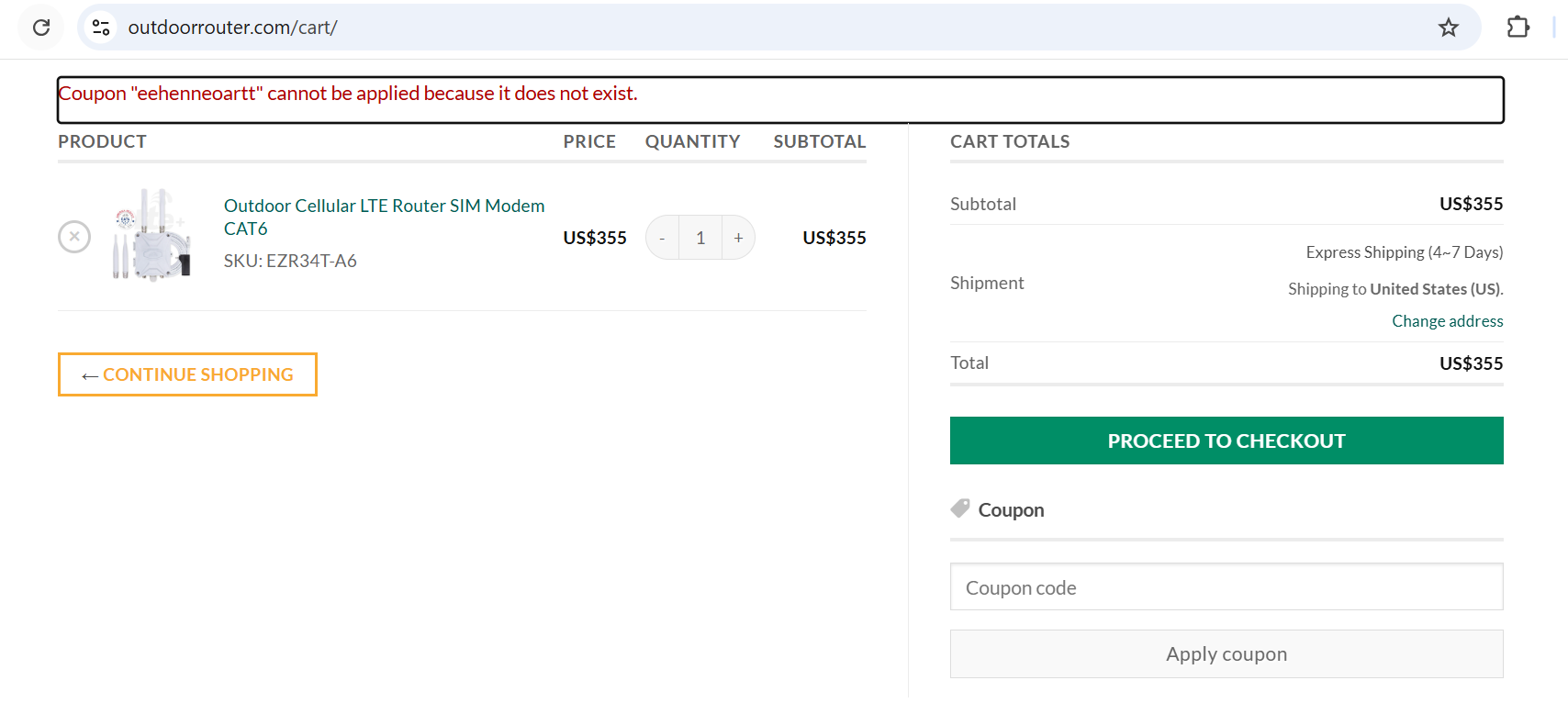Click the coupon does not exist error message
The image size is (1568, 703).
(x=348, y=94)
